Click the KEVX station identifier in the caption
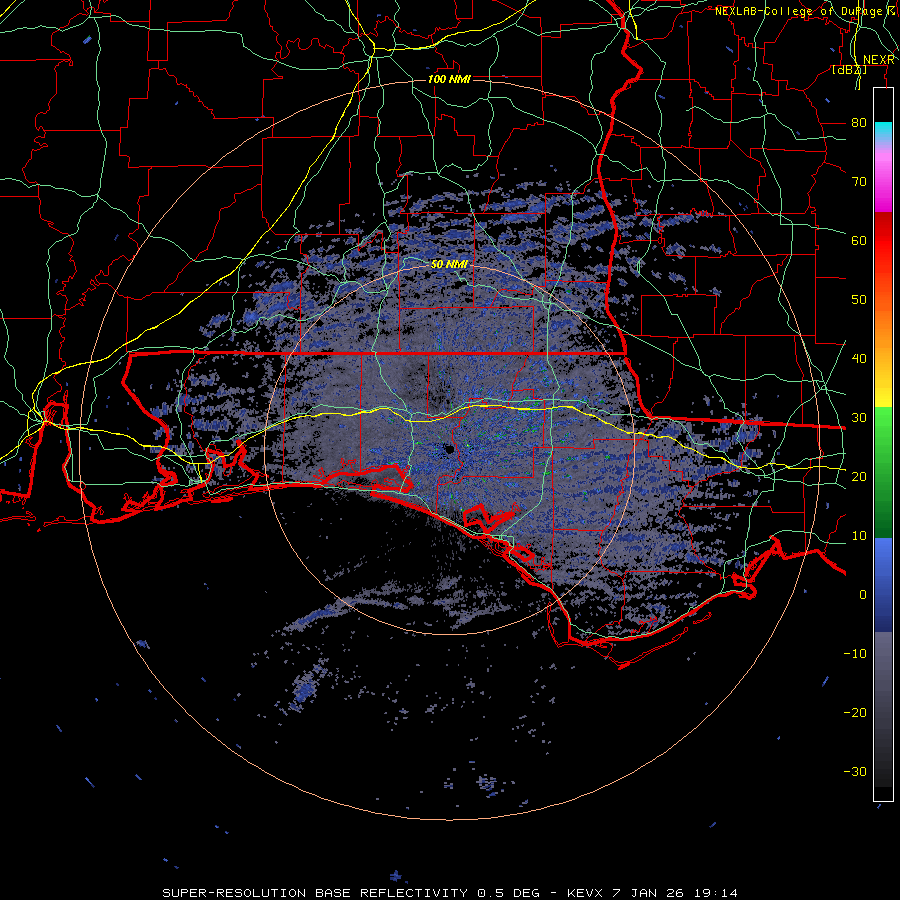Screen dimensions: 900x900 coord(585,893)
